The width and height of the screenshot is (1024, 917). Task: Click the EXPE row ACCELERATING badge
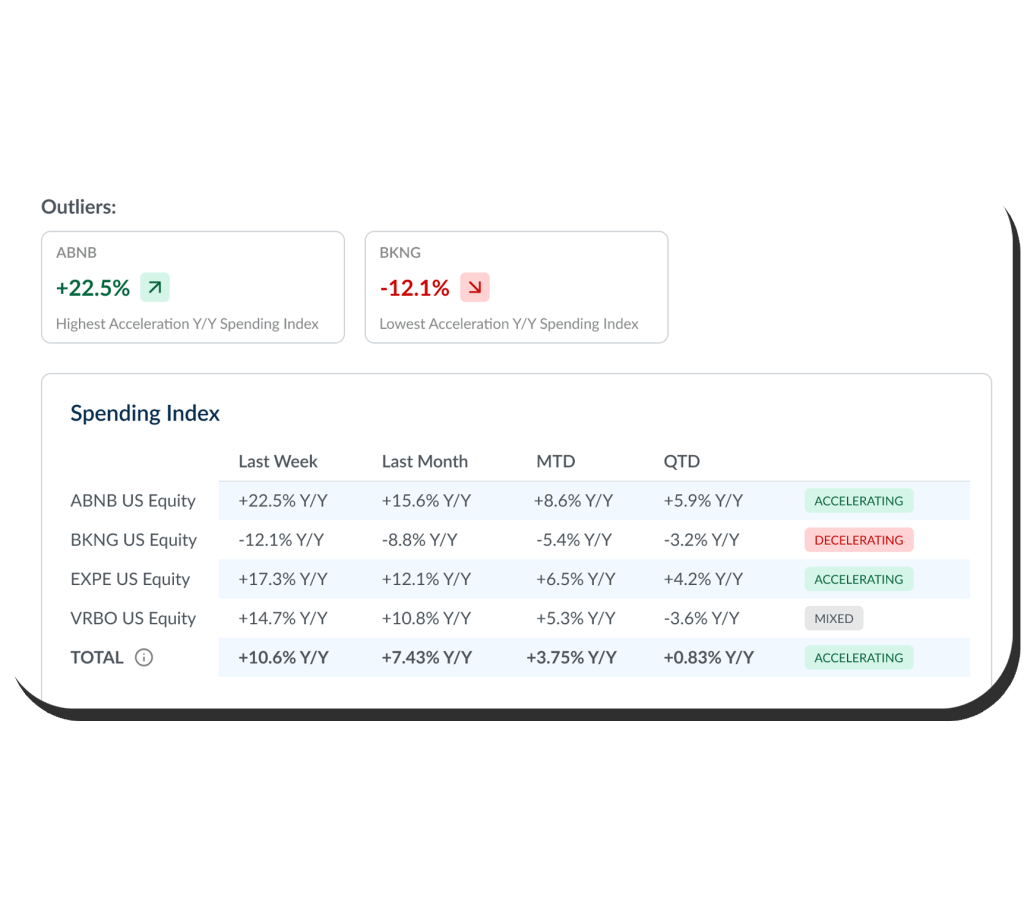point(859,579)
